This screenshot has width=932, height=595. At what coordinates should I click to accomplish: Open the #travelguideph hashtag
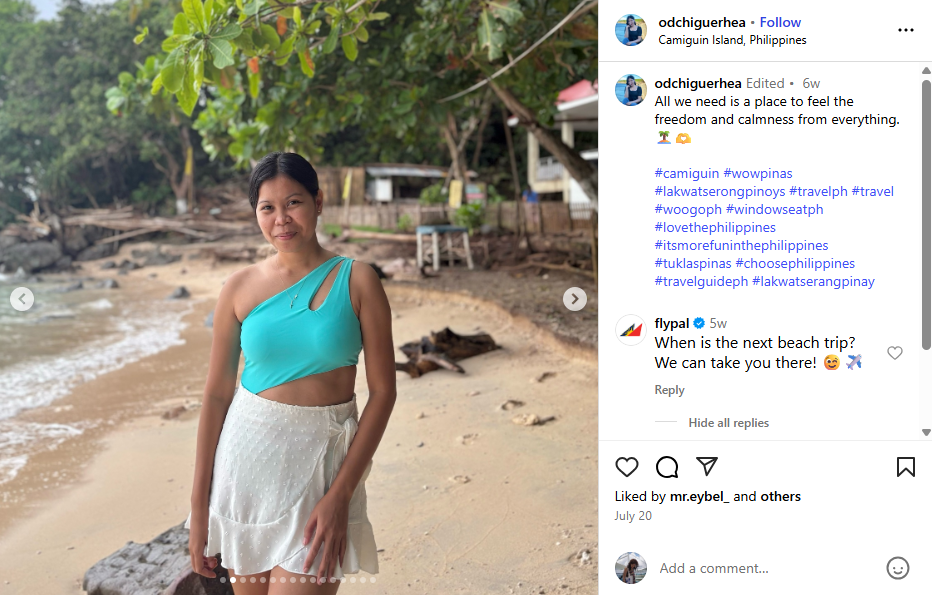coord(701,281)
